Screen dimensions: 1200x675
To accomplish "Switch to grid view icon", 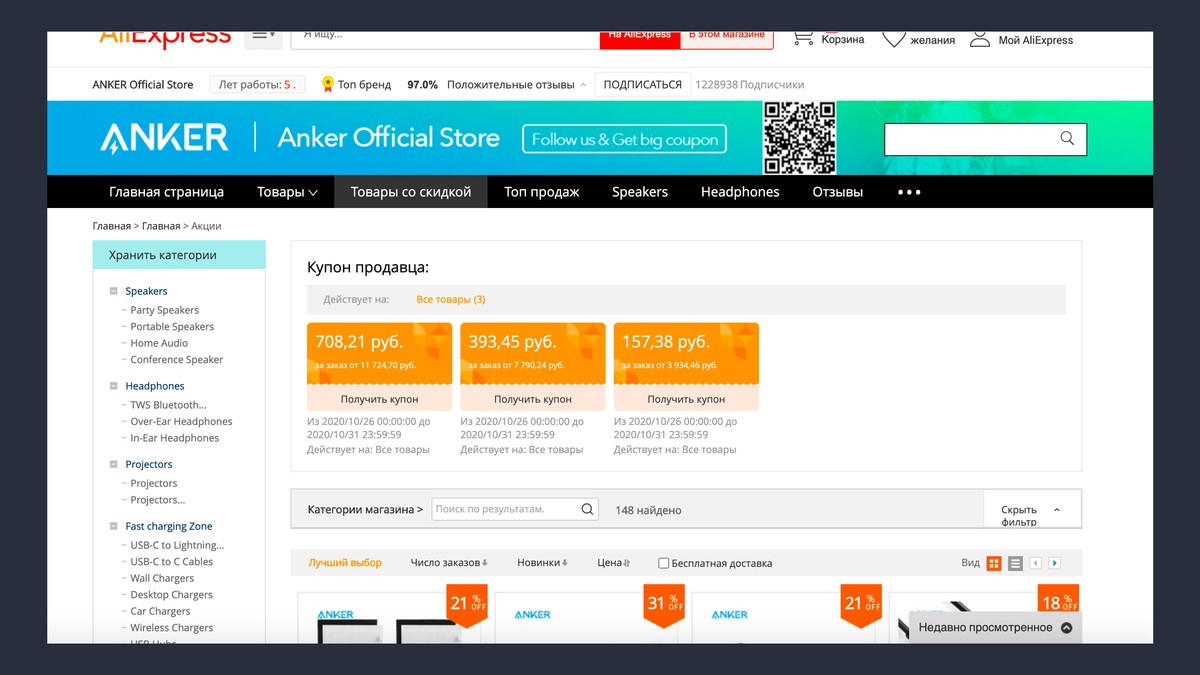I will (994, 563).
